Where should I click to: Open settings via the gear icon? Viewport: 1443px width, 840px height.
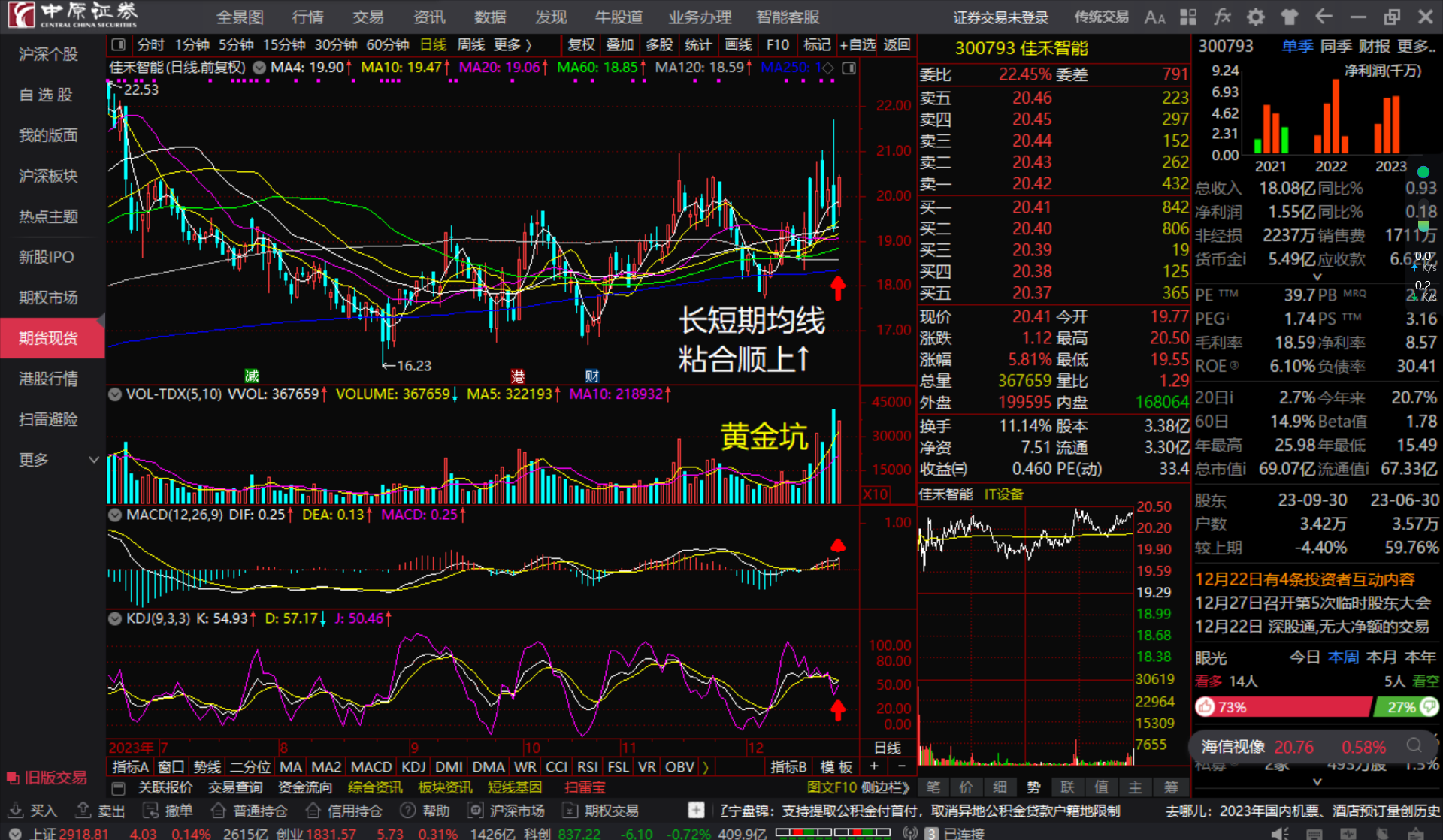pos(1256,17)
